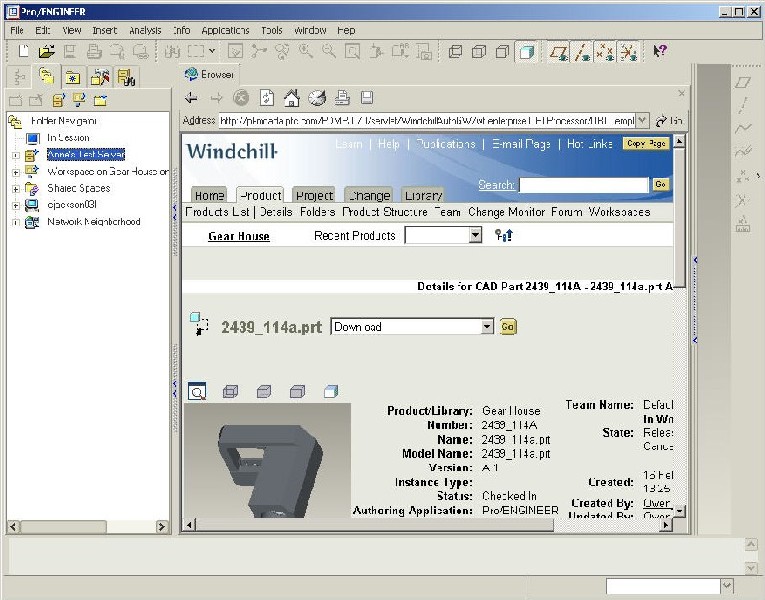Click the Windchill Search text field
Viewport: 765px width, 600px height.
(584, 185)
